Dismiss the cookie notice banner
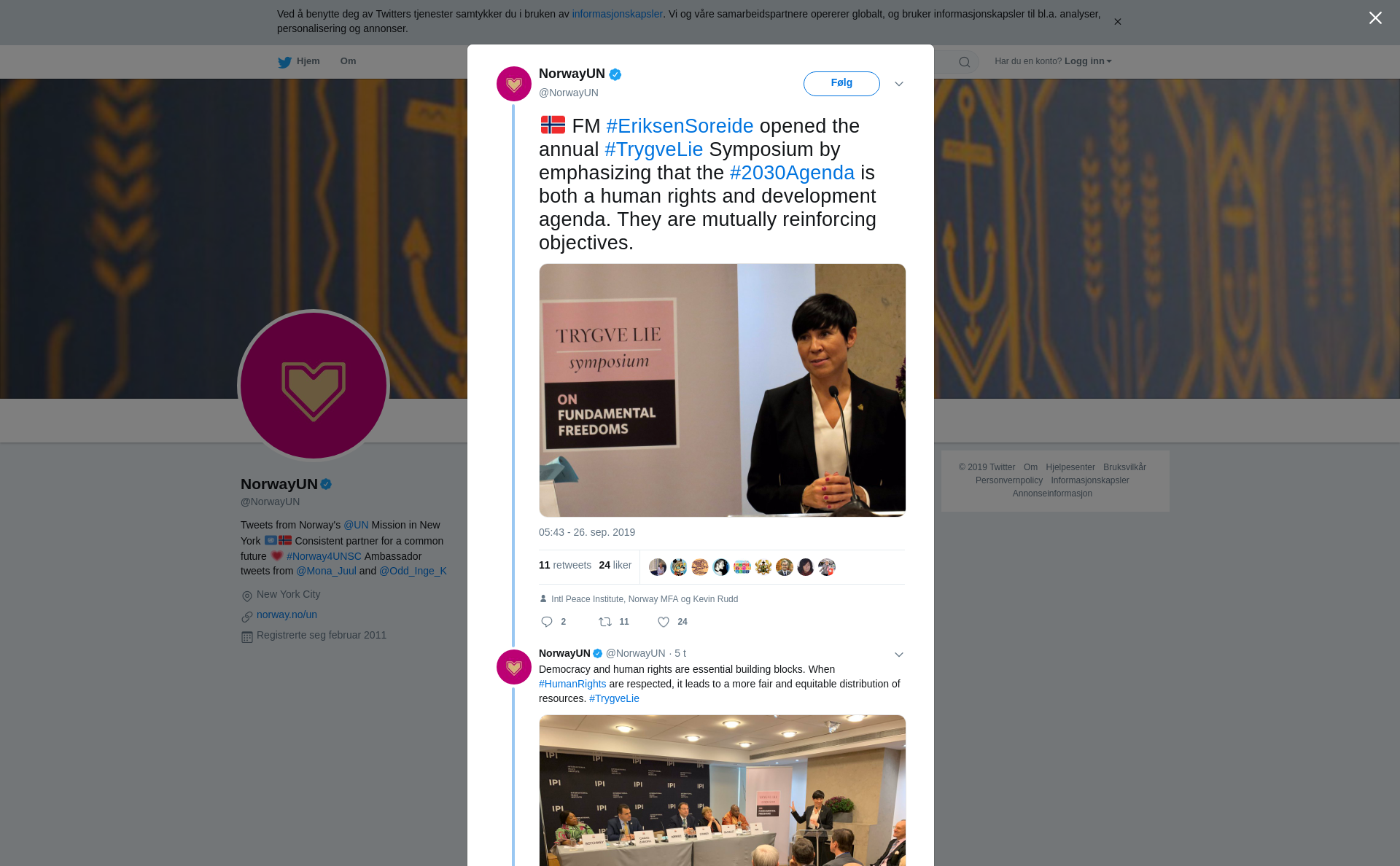This screenshot has height=866, width=1400. point(1117,22)
